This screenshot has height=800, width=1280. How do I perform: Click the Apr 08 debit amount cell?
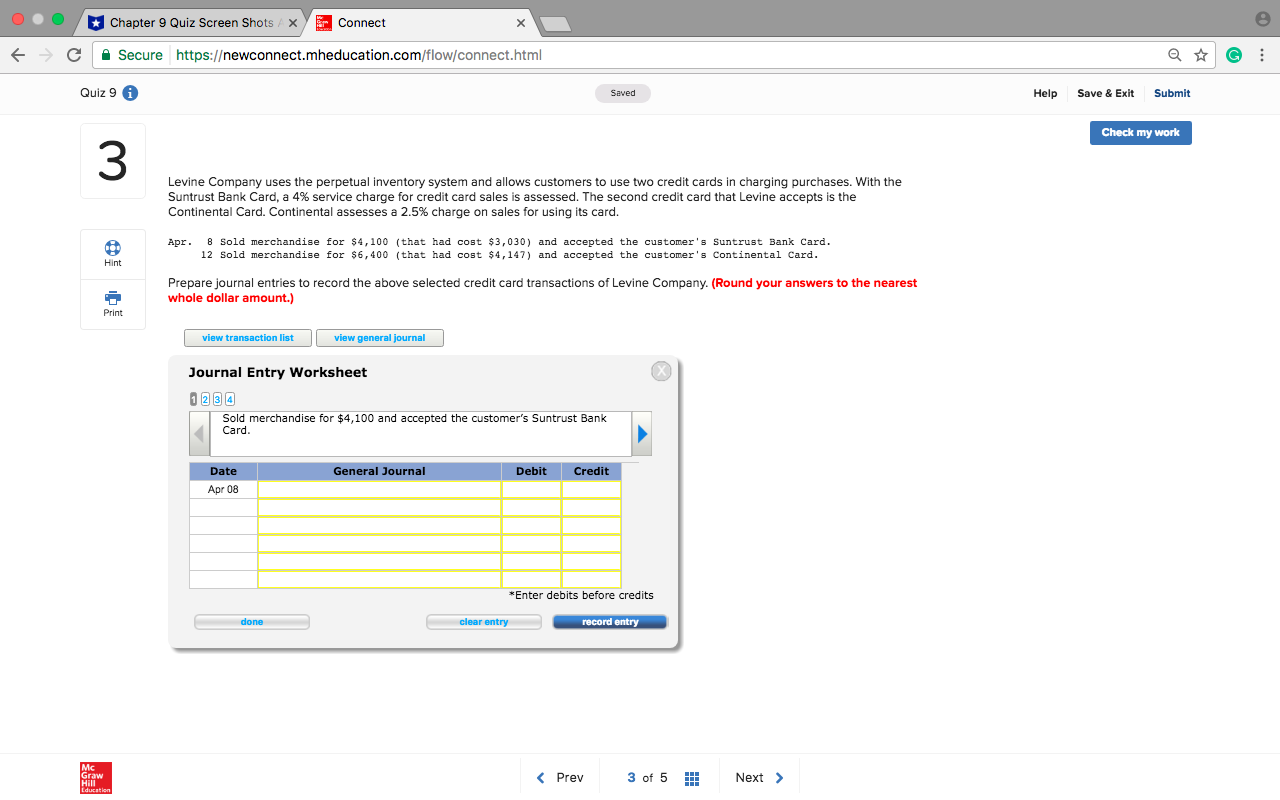[x=530, y=488]
